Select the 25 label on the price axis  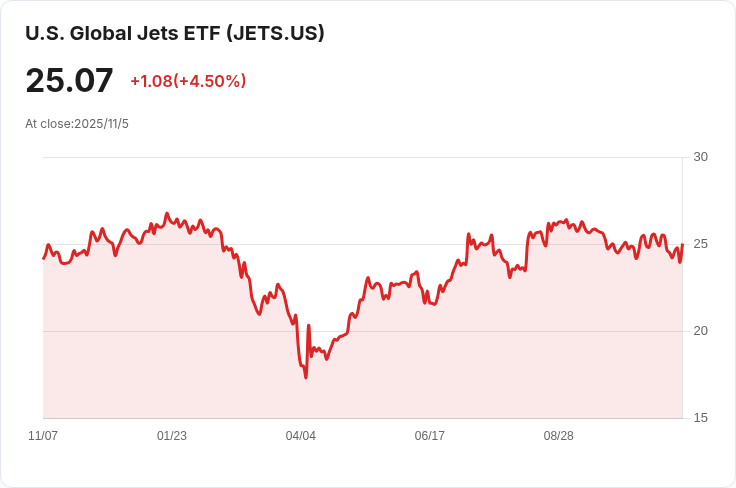click(700, 244)
